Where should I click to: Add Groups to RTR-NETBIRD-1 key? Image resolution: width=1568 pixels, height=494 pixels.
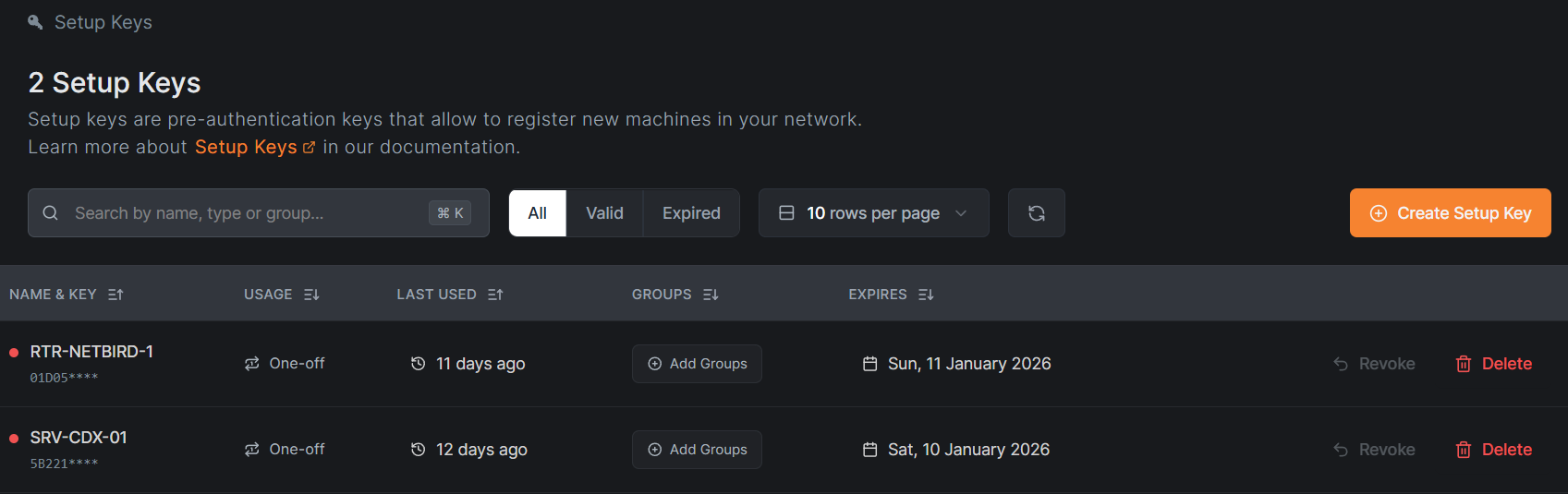697,364
